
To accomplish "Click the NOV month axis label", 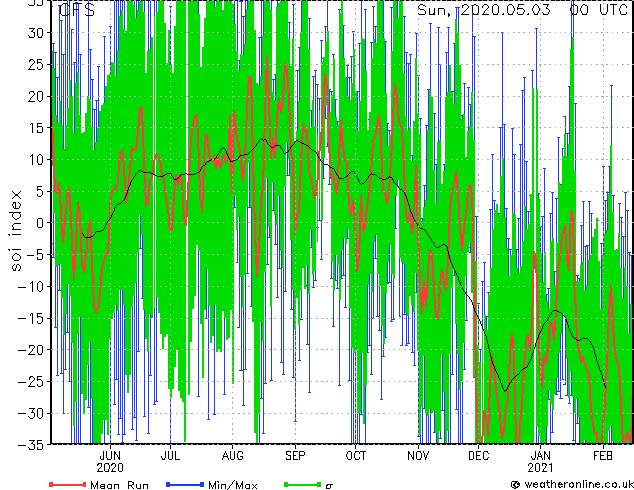I will pos(418,456).
